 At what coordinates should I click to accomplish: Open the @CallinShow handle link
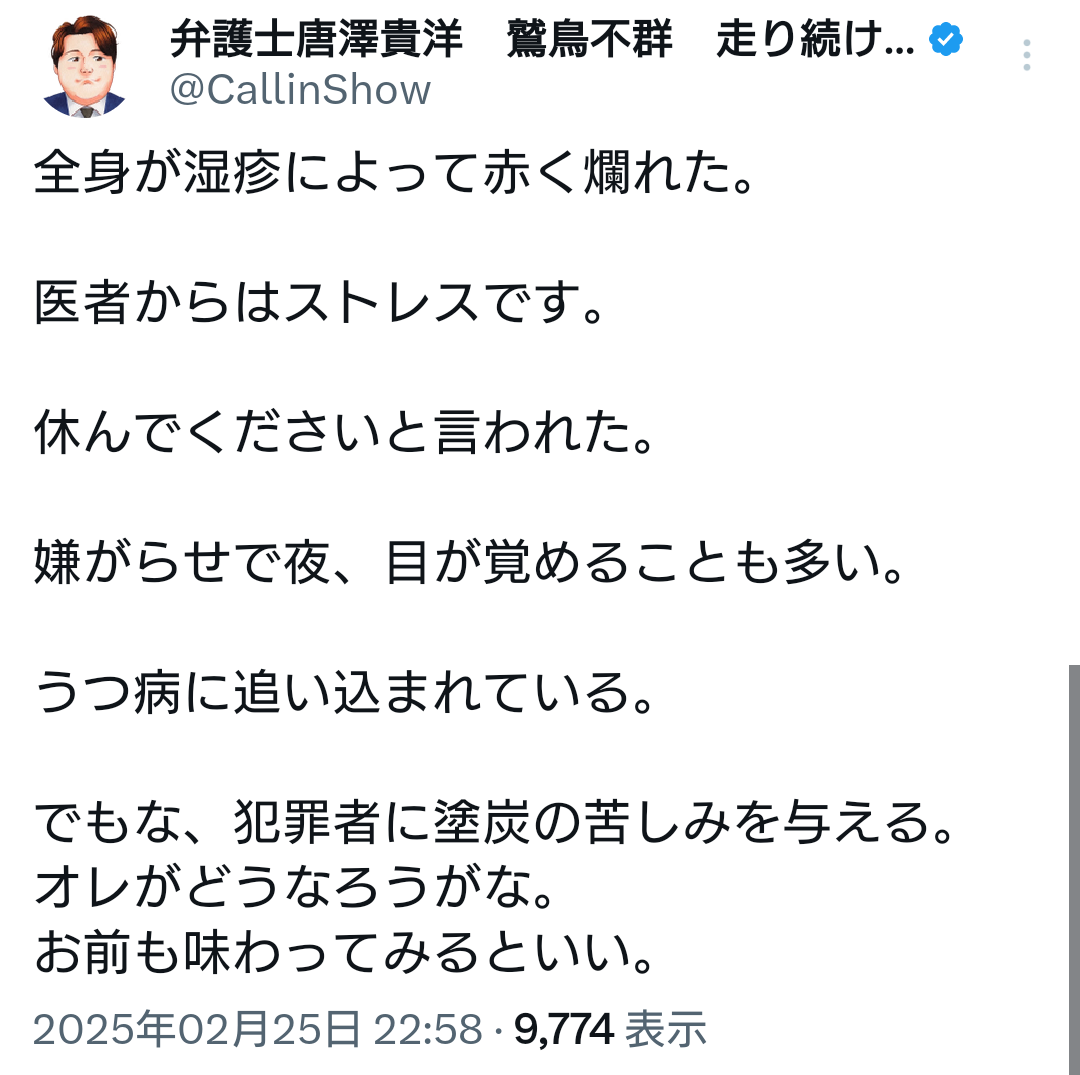(x=300, y=90)
